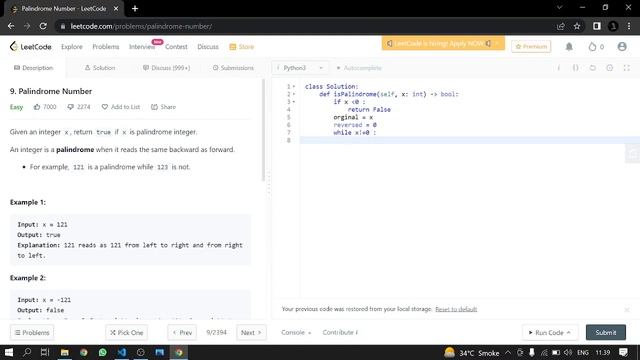Switch to the Solution tab
Image resolution: width=640 pixels, height=360 pixels.
100,68
